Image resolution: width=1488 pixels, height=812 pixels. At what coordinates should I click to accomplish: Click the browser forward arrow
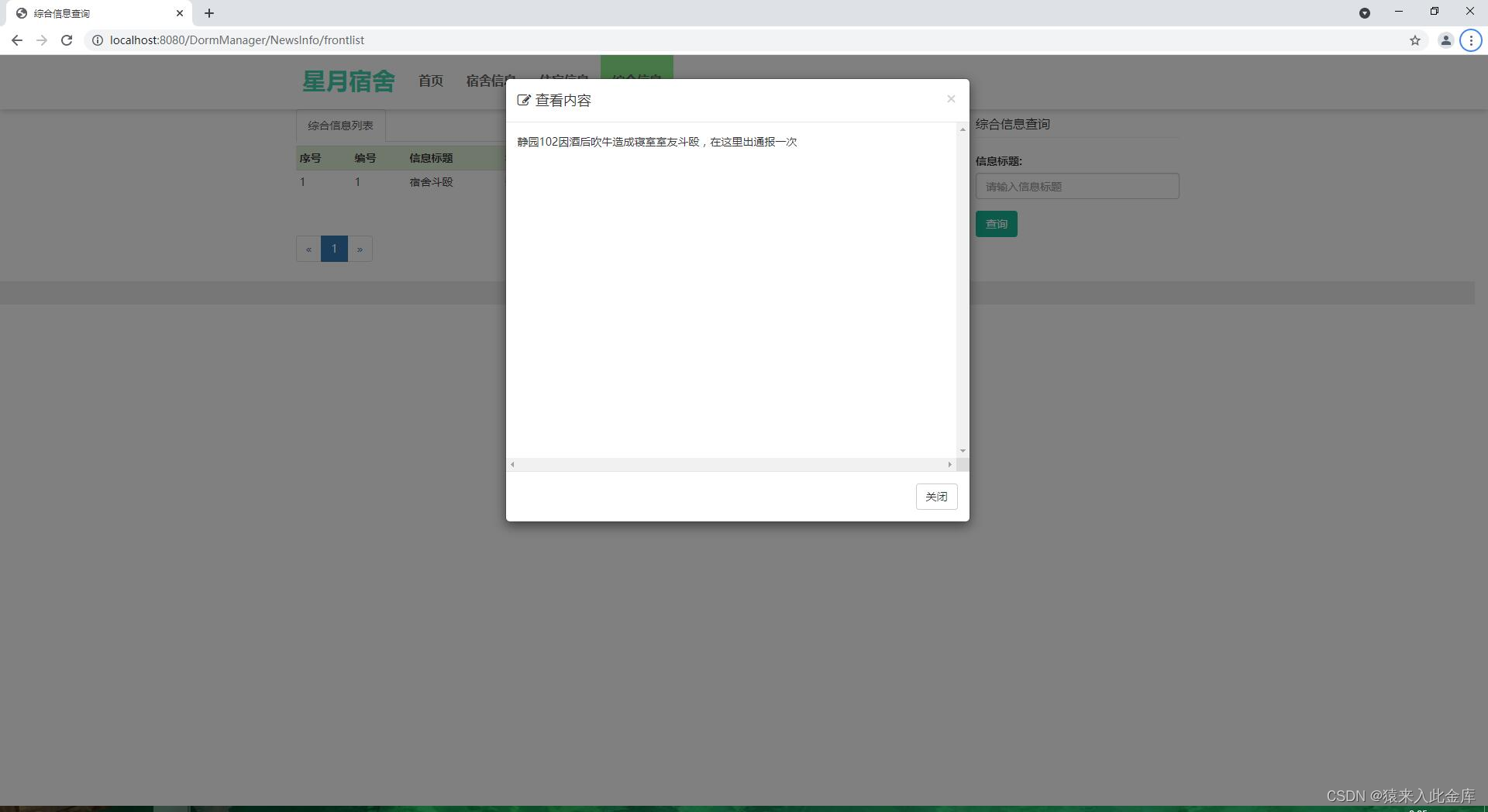42,40
